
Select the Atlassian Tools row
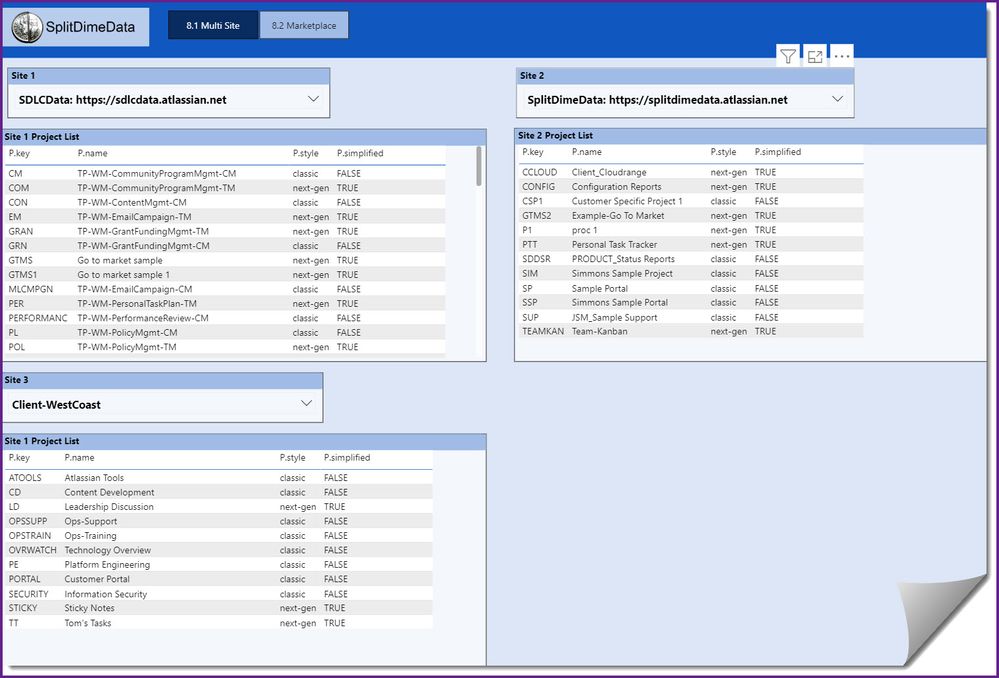point(219,478)
